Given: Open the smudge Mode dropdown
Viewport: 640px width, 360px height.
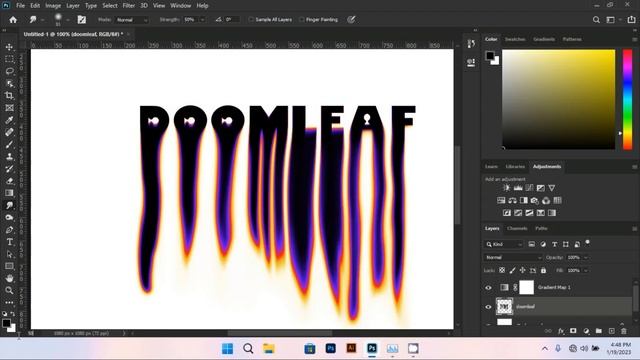Looking at the screenshot, I should pos(131,20).
